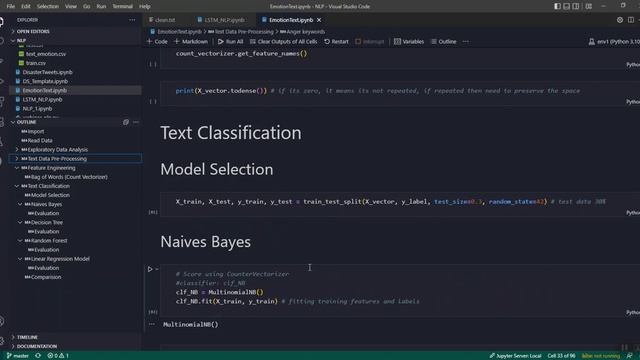Jump to Model Selection in outline
Viewport: 640px width, 360px height.
pyautogui.click(x=50, y=195)
